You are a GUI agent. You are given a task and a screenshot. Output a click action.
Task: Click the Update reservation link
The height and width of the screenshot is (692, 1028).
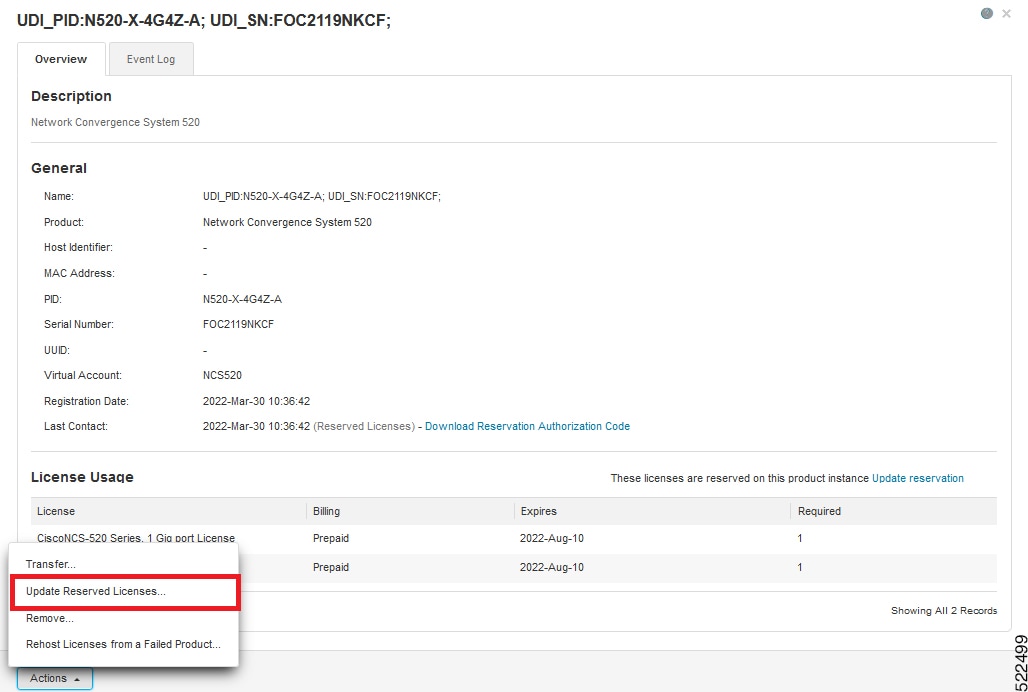pyautogui.click(x=918, y=478)
